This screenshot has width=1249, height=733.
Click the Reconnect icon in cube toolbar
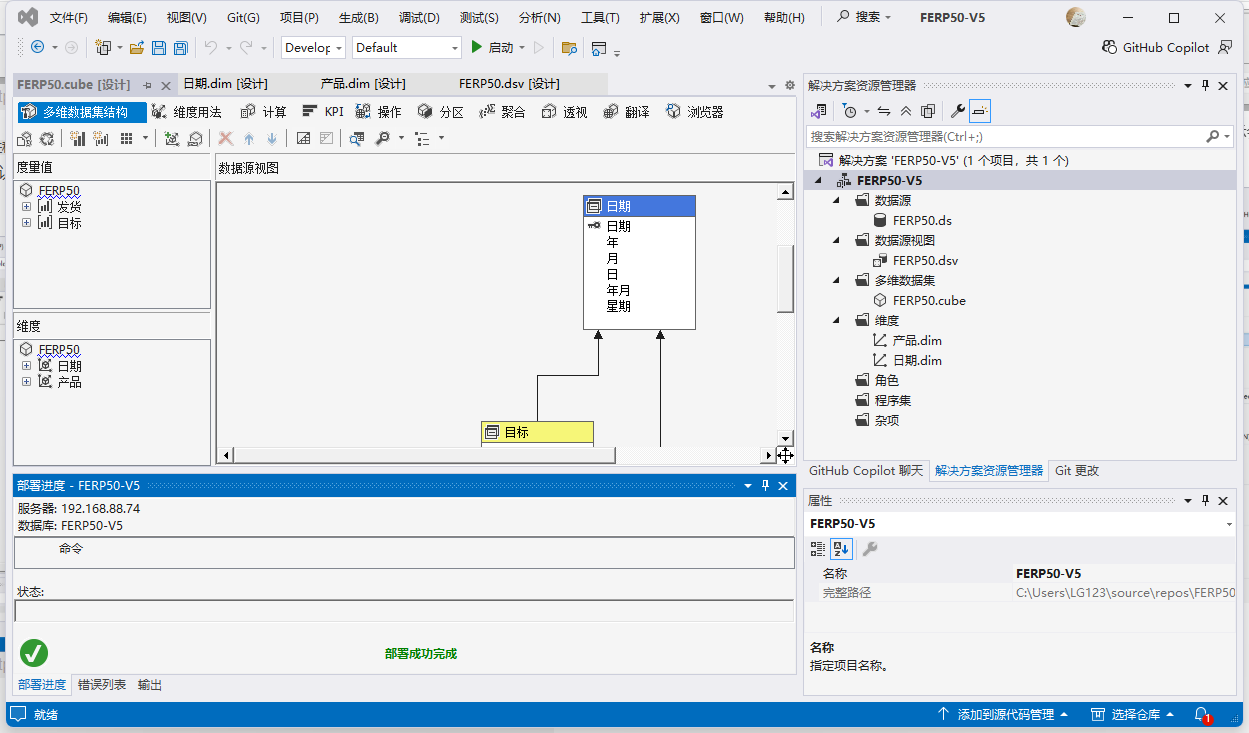[47, 139]
